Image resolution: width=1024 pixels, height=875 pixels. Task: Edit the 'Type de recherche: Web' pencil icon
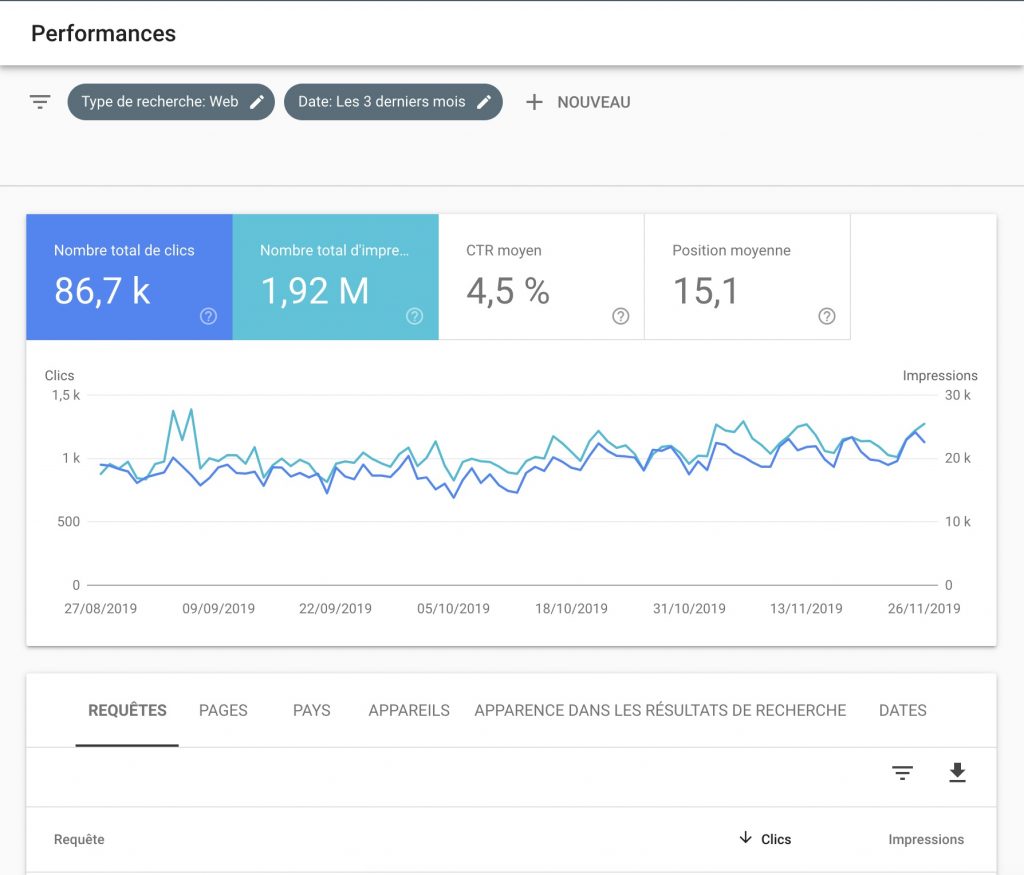257,102
